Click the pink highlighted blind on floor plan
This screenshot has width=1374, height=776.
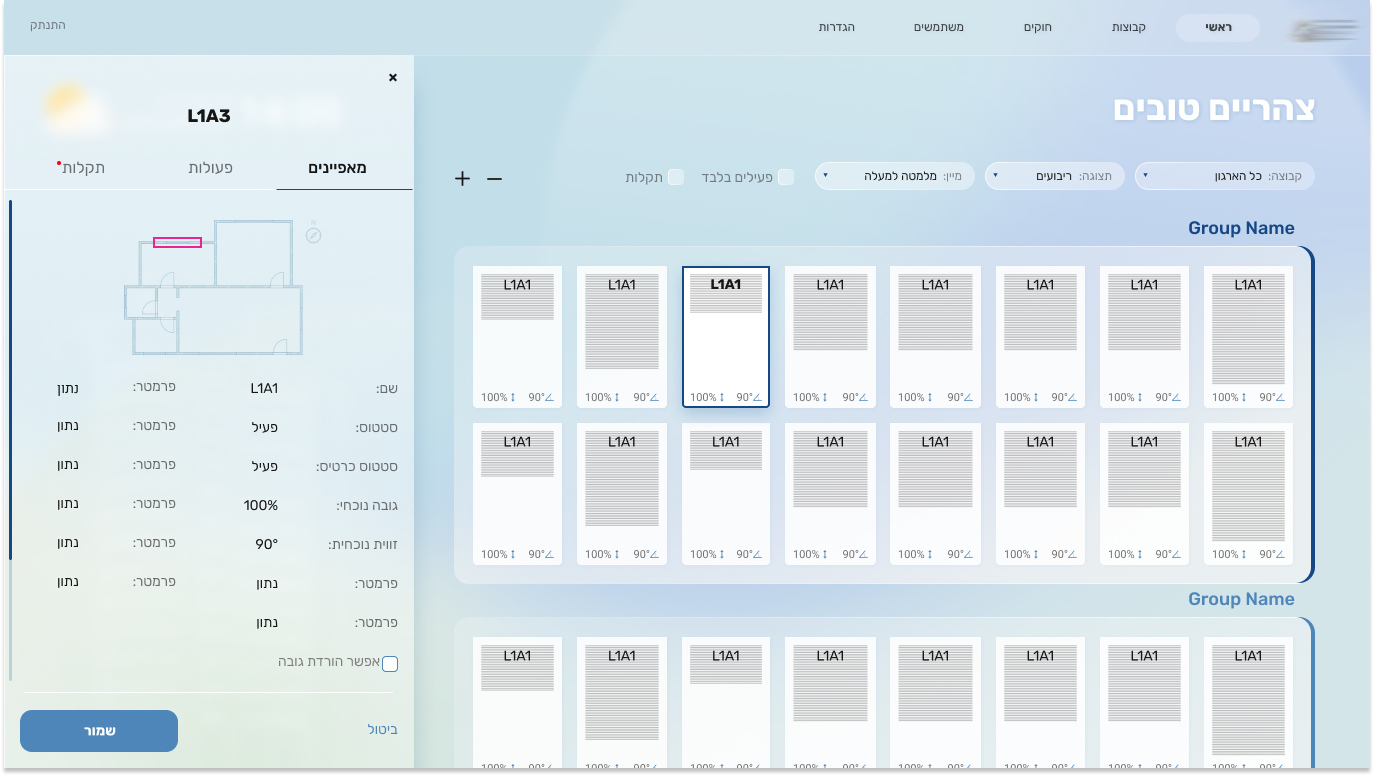[x=177, y=242]
